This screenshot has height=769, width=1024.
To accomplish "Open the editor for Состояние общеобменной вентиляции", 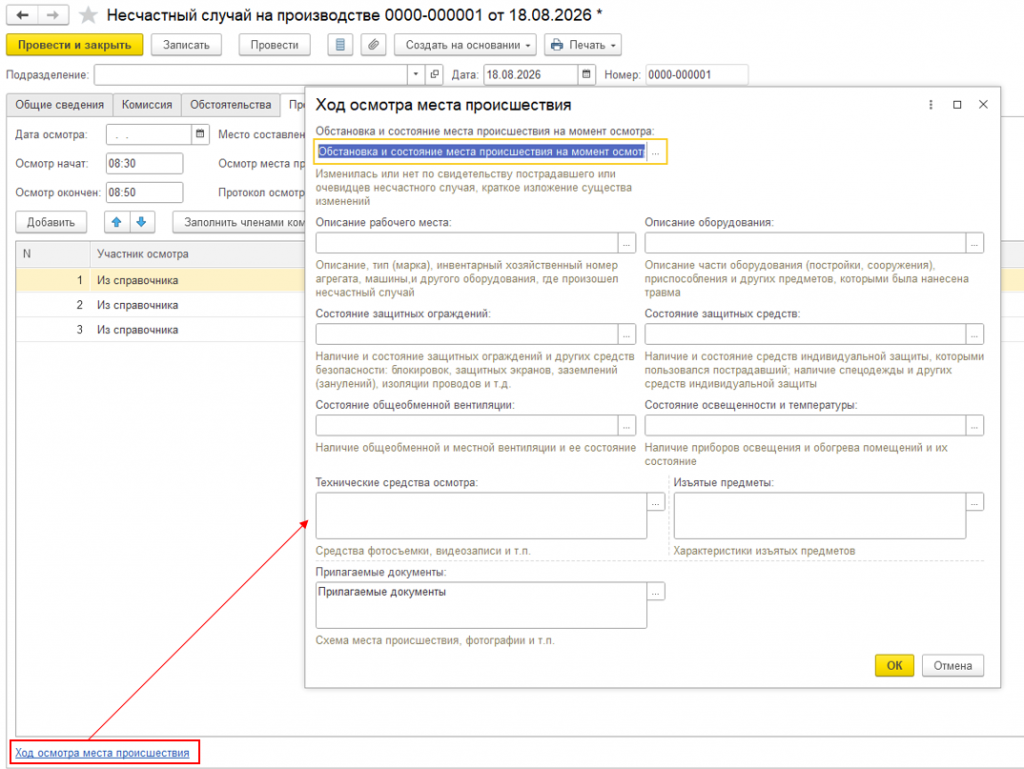I will pos(627,426).
